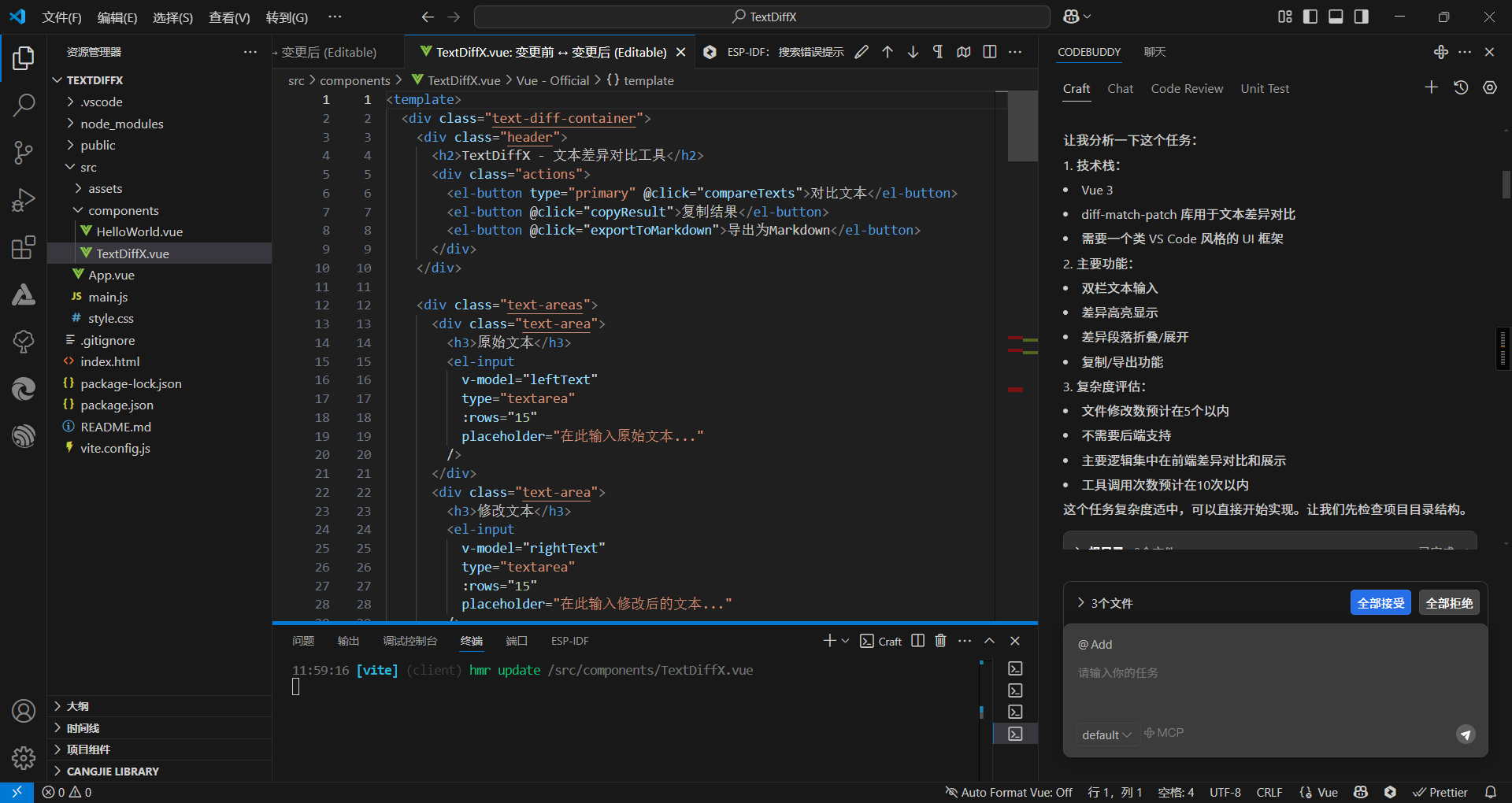The height and width of the screenshot is (803, 1512).
Task: Expand the 3个文件 changed files list
Action: (x=1105, y=603)
